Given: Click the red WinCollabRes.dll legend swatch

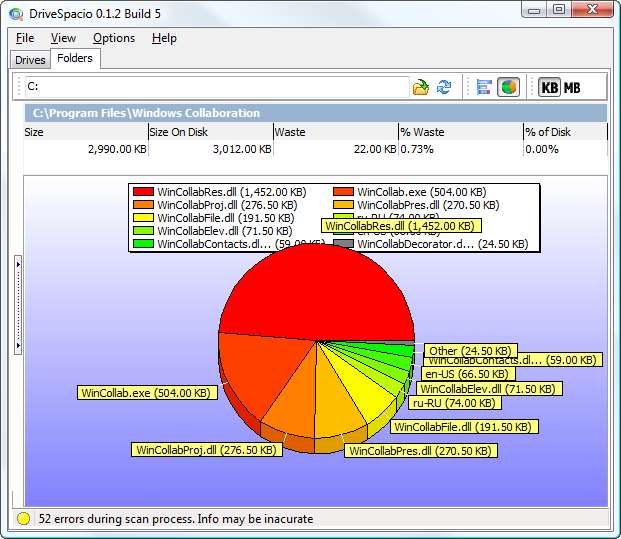Looking at the screenshot, I should 143,191.
